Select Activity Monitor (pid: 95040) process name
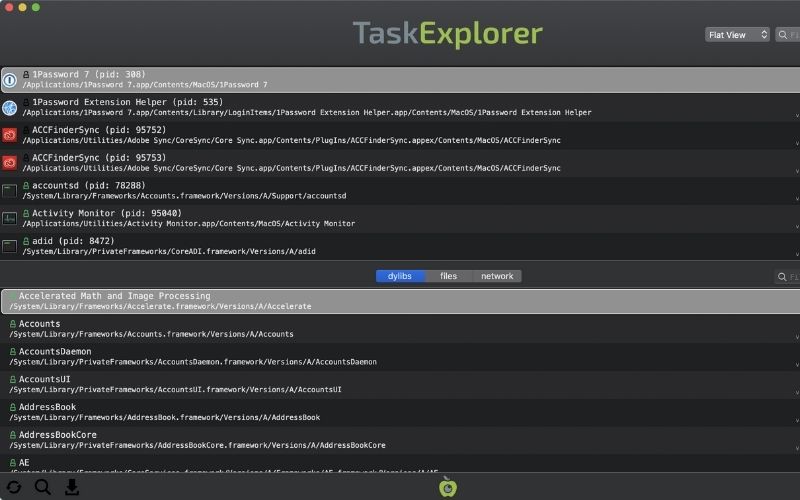This screenshot has height=500, width=800. 107,213
